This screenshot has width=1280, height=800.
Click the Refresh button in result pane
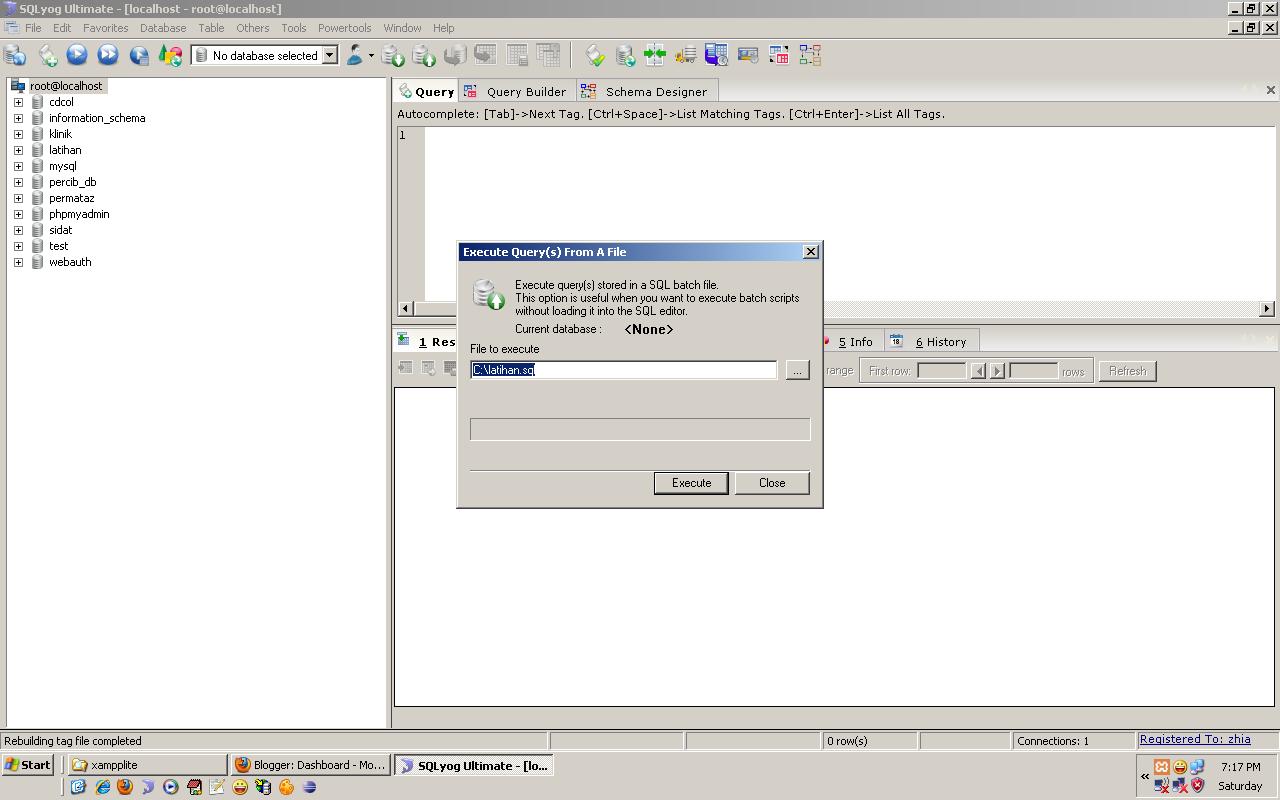[1127, 371]
